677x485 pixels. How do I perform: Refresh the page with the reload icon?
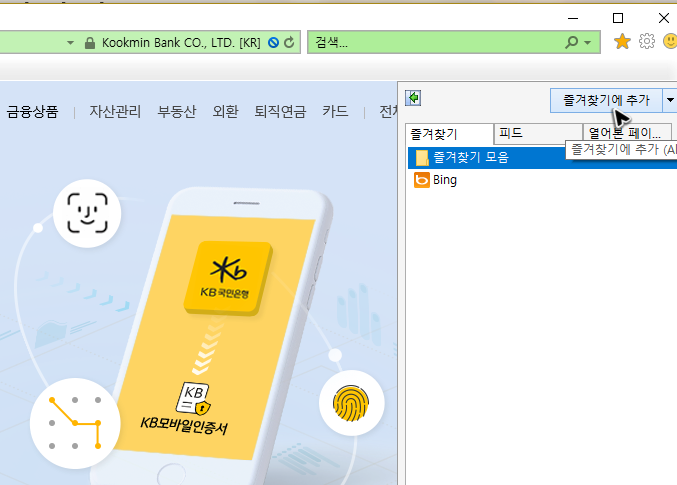pos(289,42)
